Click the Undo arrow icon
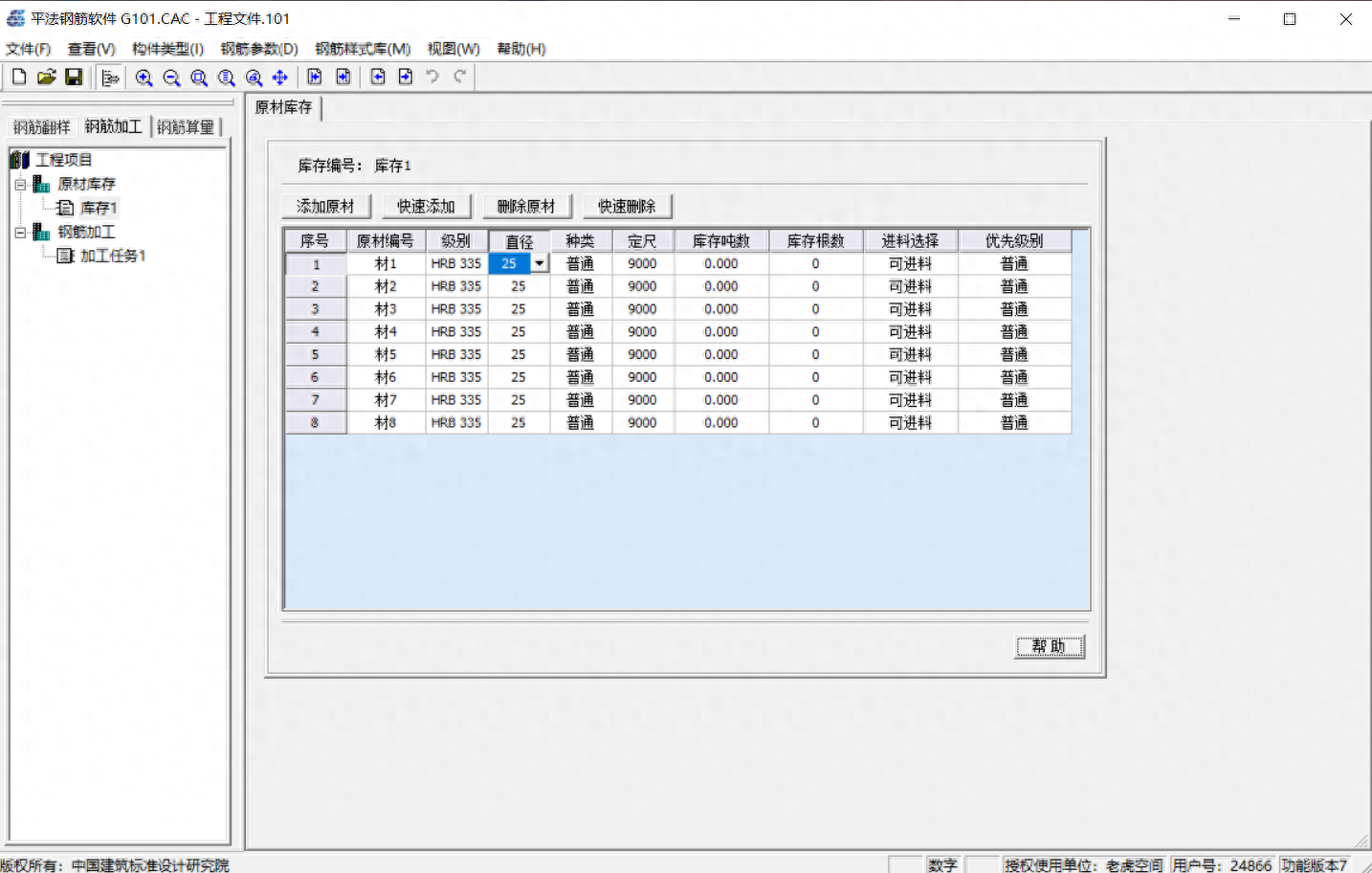 [x=432, y=77]
